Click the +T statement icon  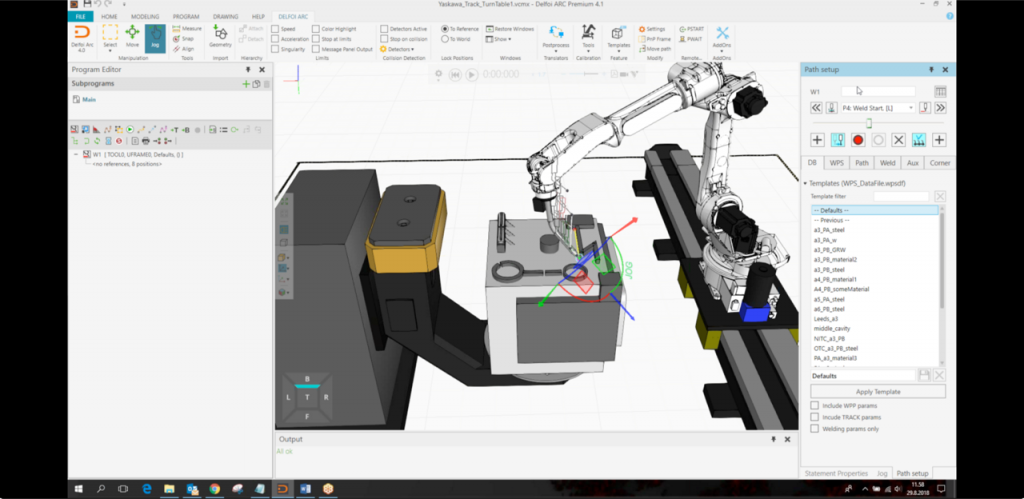pyautogui.click(x=174, y=129)
